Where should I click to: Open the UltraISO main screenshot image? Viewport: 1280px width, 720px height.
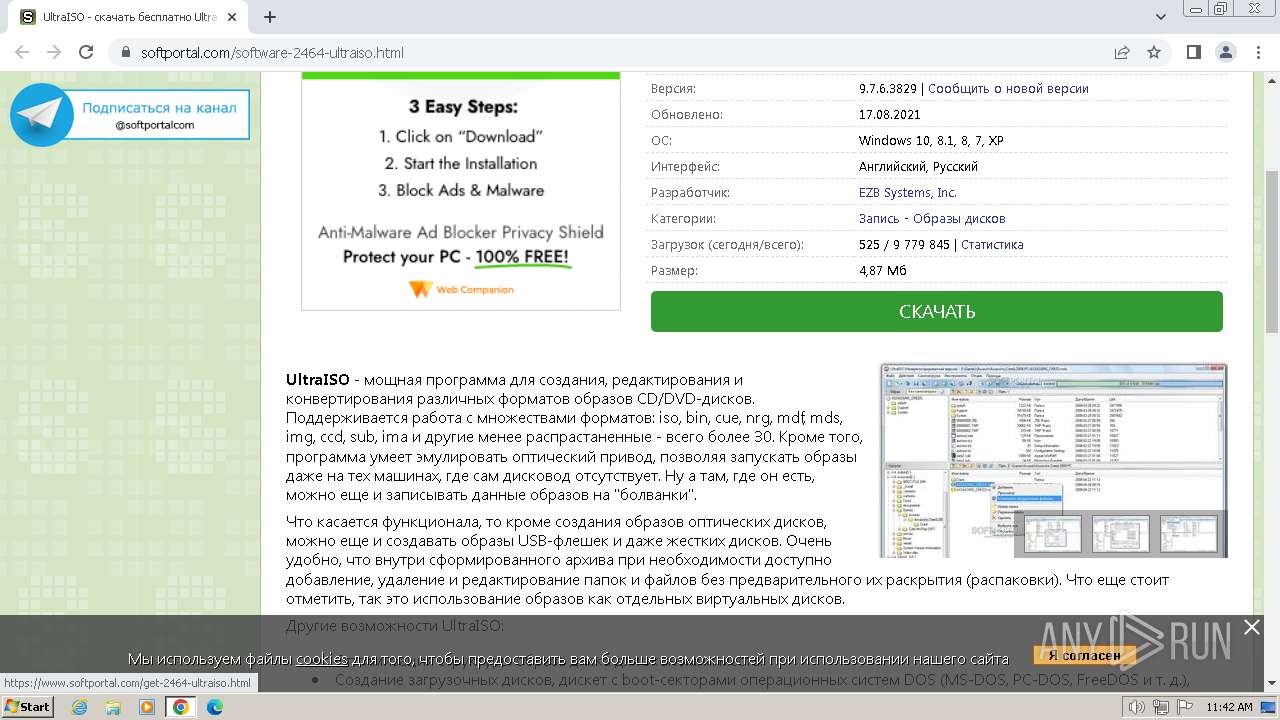click(1053, 460)
